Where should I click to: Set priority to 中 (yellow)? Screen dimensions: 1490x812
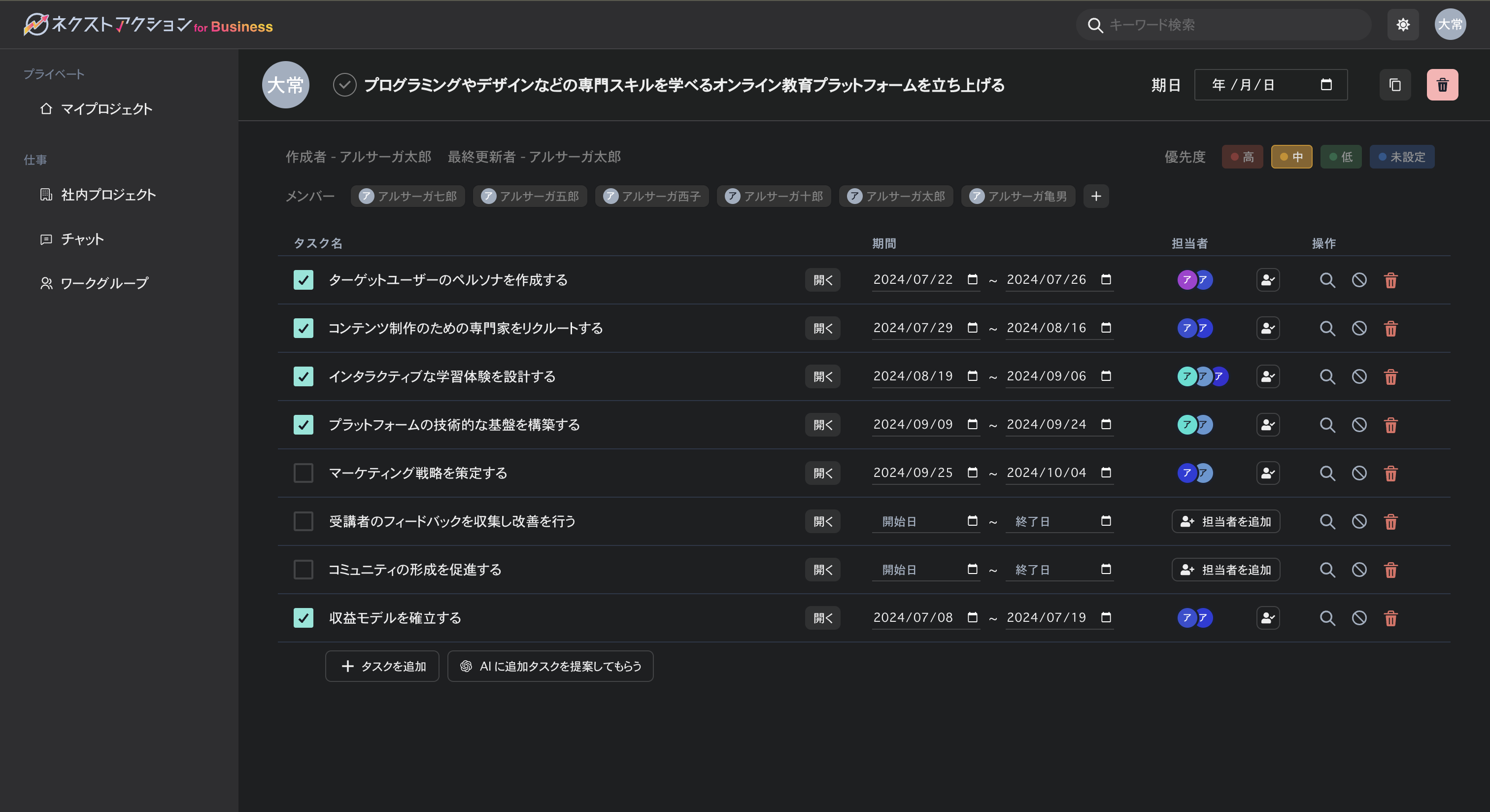1291,157
